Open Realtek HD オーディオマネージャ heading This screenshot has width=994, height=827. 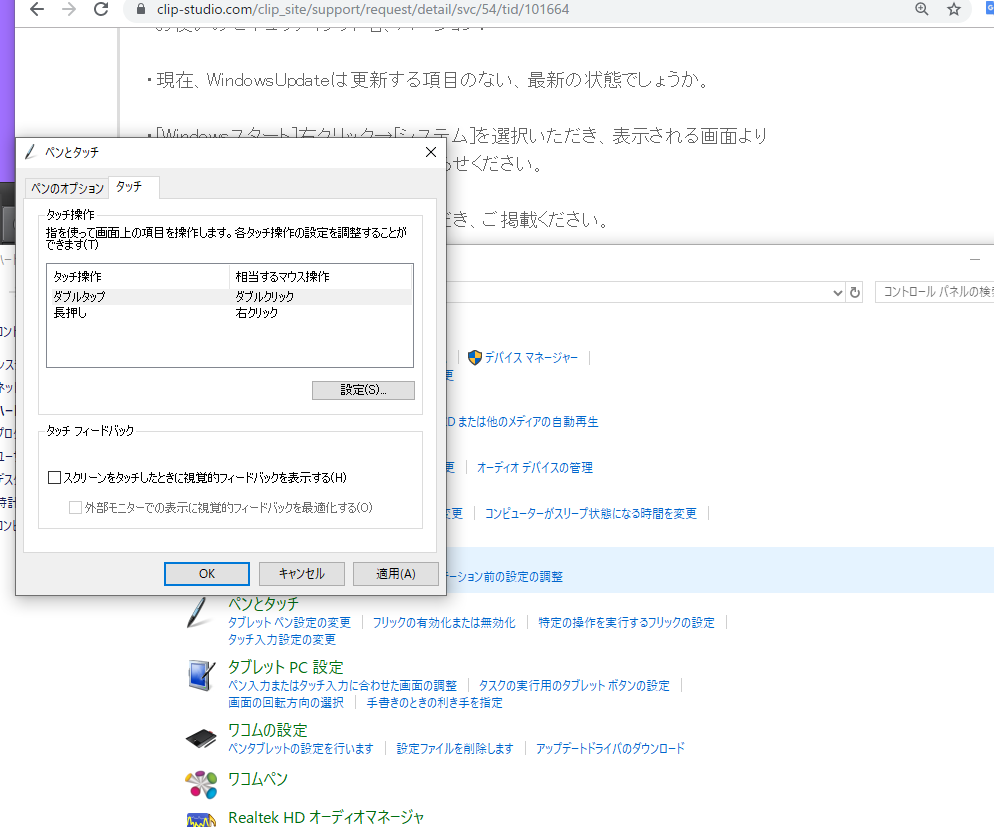point(326,817)
